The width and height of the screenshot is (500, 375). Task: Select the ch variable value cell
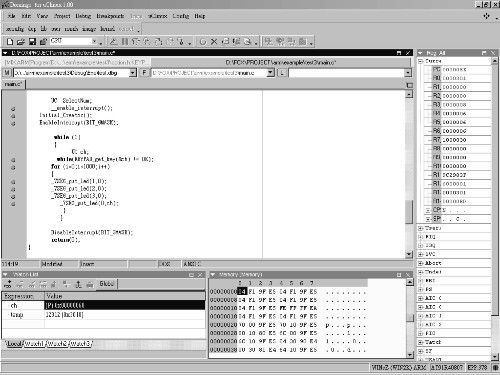(x=125, y=305)
